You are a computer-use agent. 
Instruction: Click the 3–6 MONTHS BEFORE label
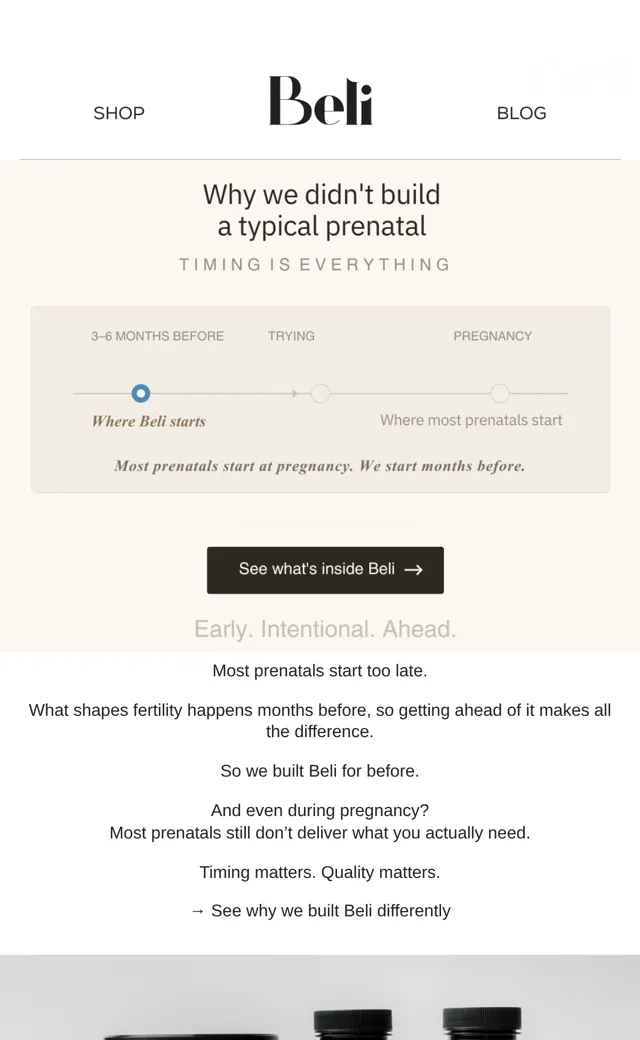pos(157,336)
